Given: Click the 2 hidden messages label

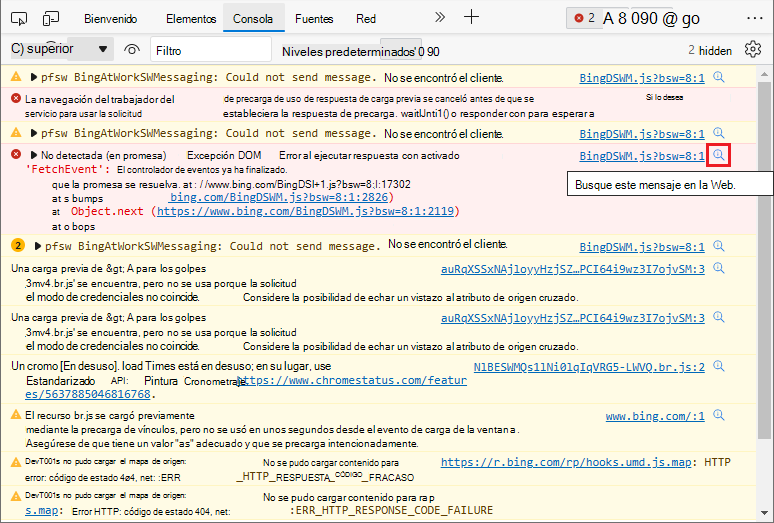Looking at the screenshot, I should [710, 50].
